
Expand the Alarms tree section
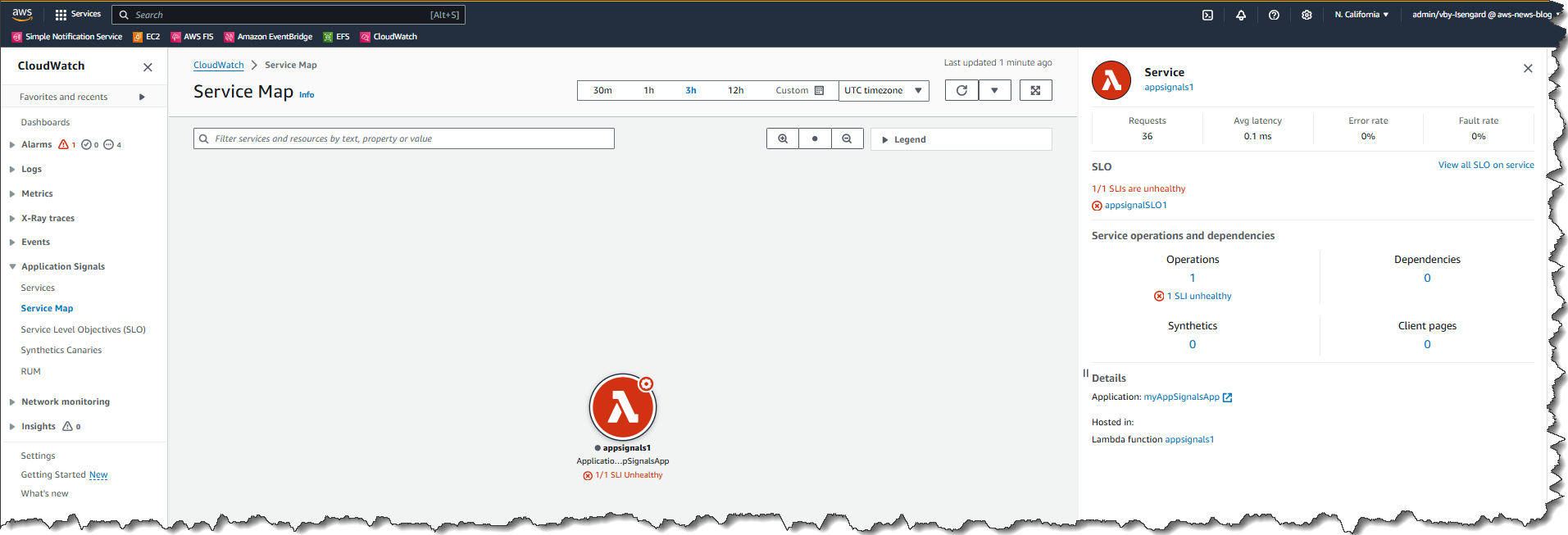(12, 145)
